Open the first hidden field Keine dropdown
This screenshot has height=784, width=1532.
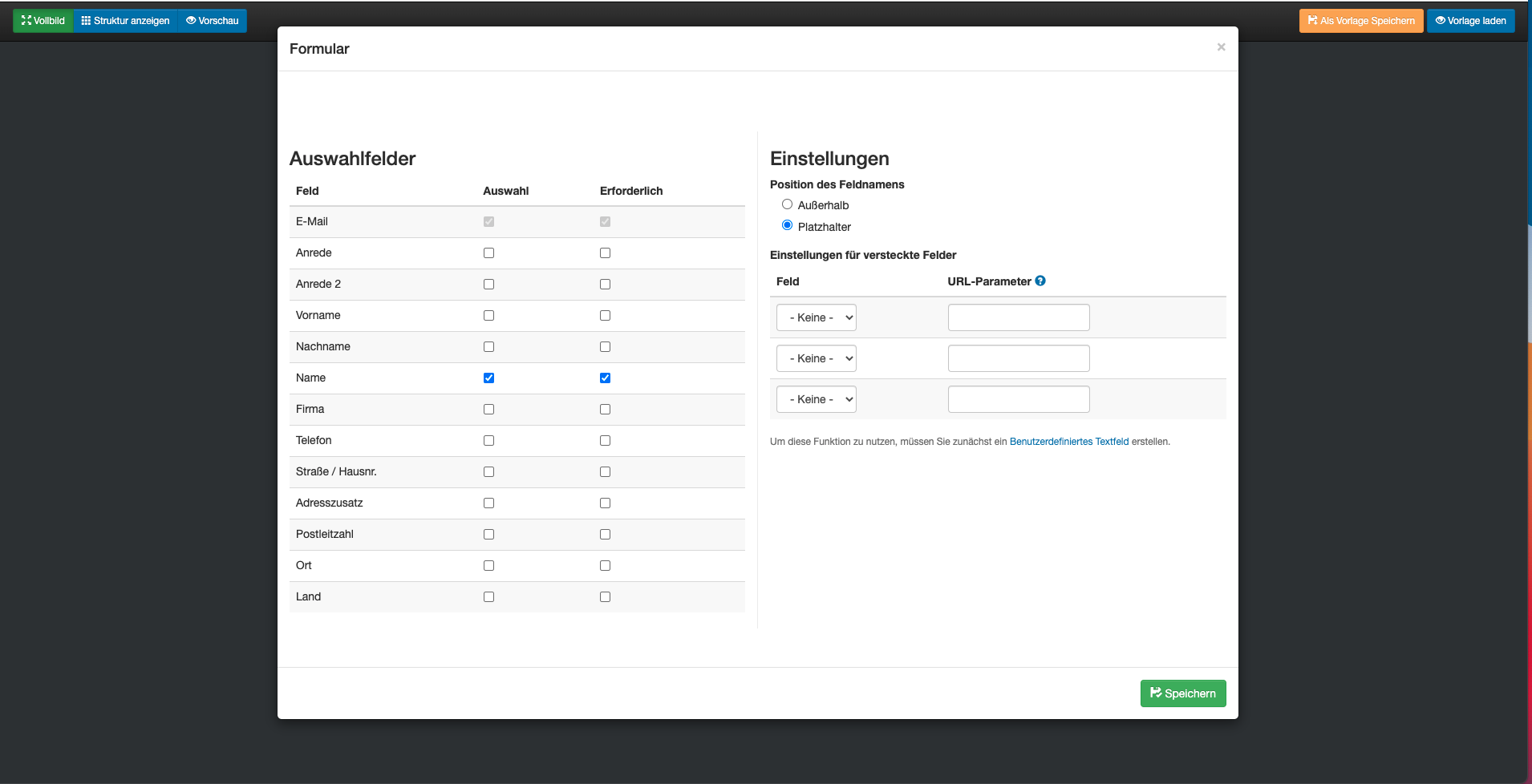[816, 317]
